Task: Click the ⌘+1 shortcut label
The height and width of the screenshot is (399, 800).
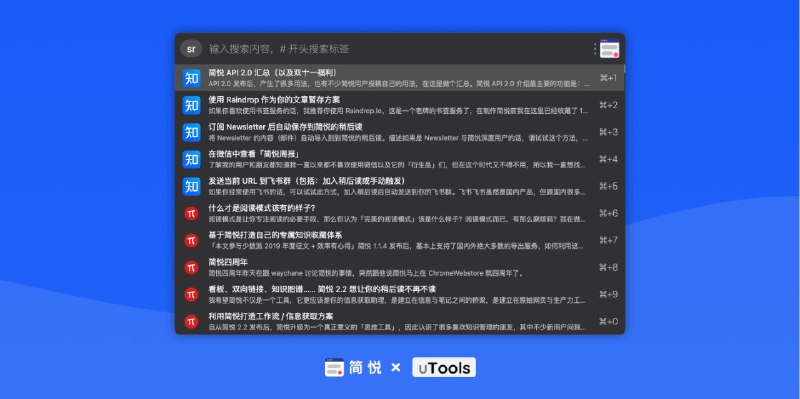Action: [x=608, y=78]
